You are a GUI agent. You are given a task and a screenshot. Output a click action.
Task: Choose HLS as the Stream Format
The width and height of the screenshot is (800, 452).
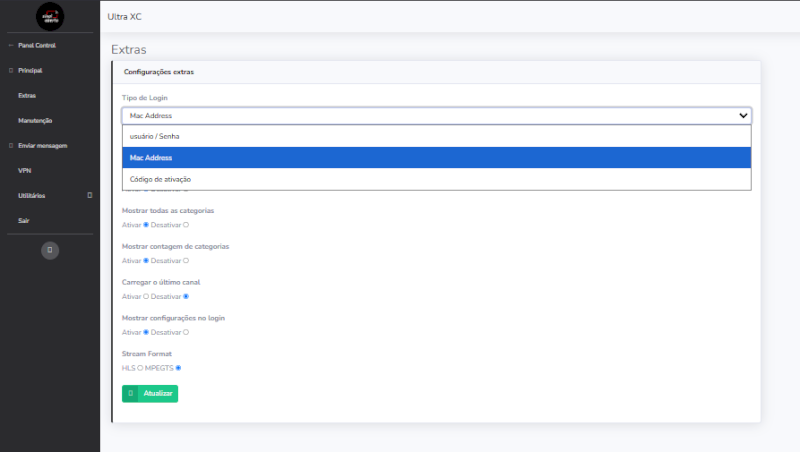tap(140, 368)
